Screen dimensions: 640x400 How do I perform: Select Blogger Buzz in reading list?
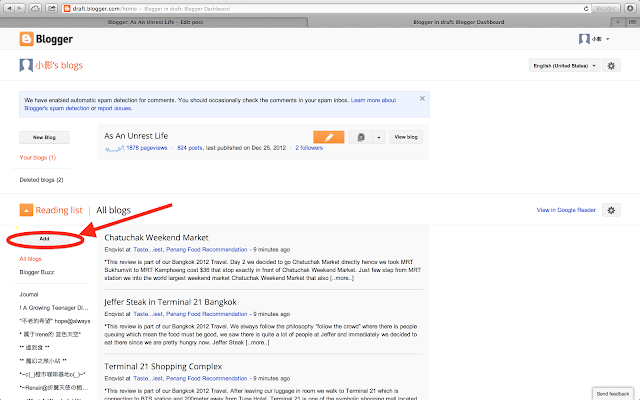click(x=37, y=272)
